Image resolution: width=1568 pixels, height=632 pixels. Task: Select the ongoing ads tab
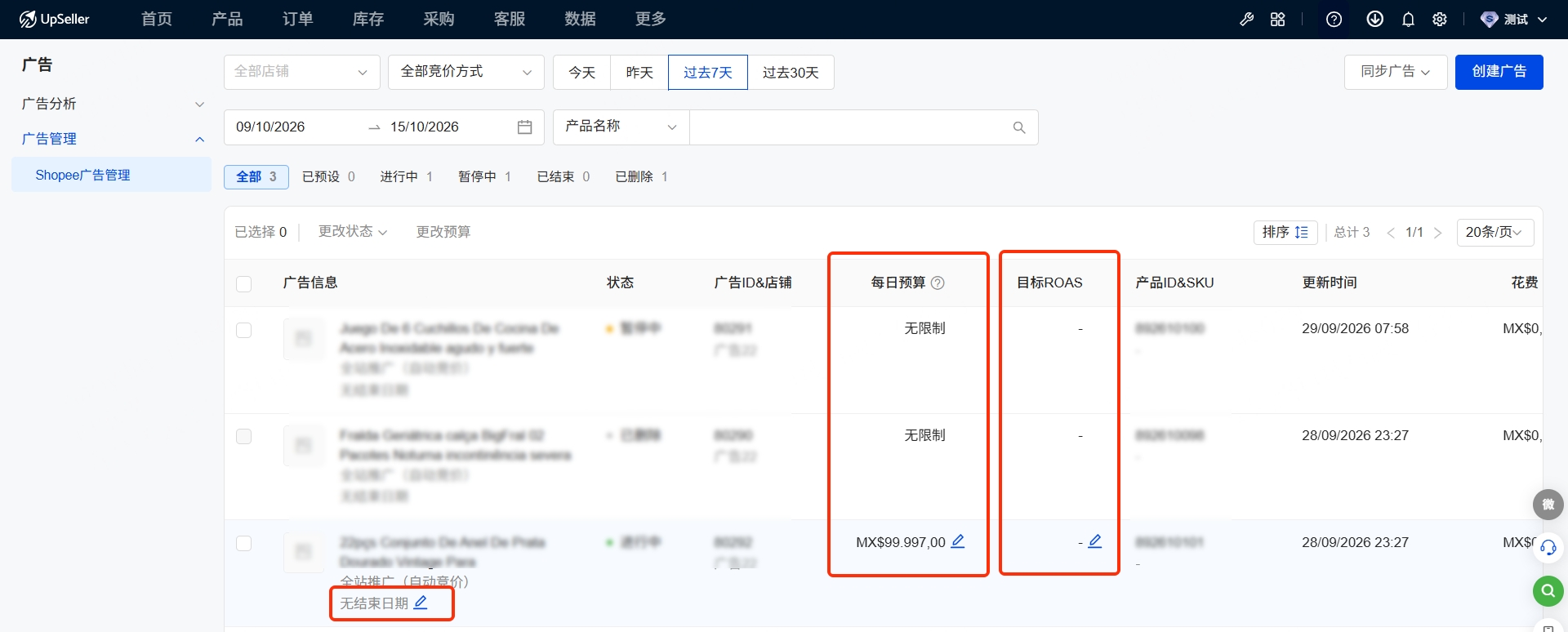(x=406, y=176)
